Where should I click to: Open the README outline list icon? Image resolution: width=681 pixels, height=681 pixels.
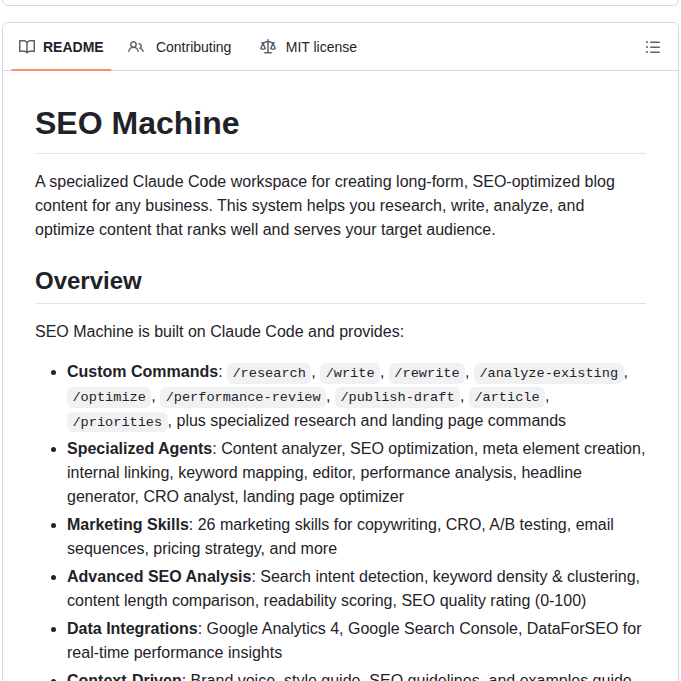(653, 47)
